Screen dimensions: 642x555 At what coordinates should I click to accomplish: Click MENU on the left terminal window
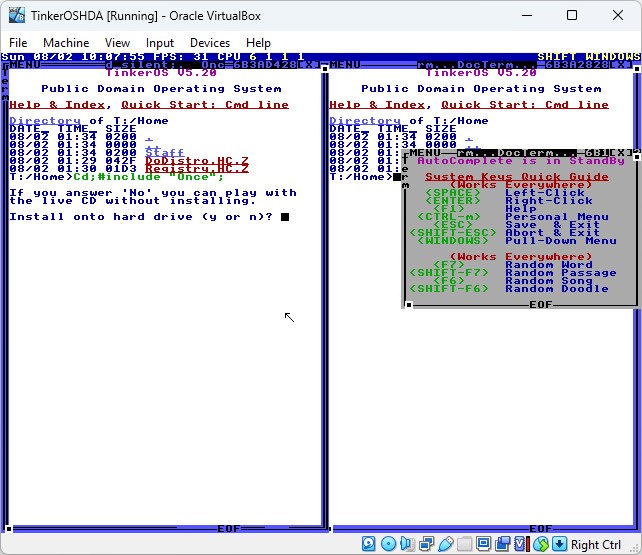[x=25, y=65]
